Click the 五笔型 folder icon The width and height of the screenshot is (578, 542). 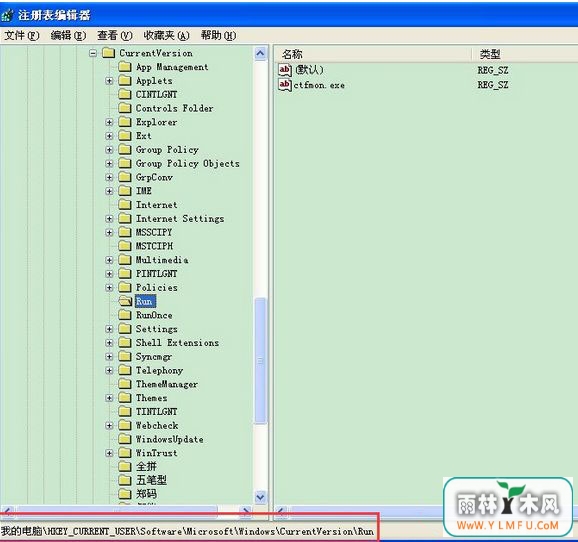[125, 480]
